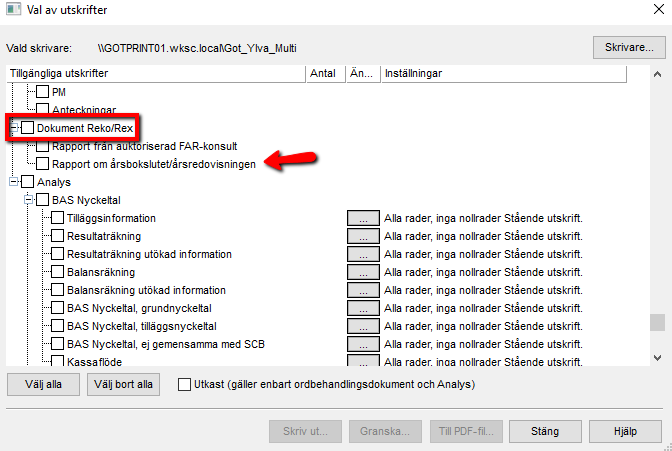Click the Än... column header
This screenshot has width=672, height=451.
point(363,73)
